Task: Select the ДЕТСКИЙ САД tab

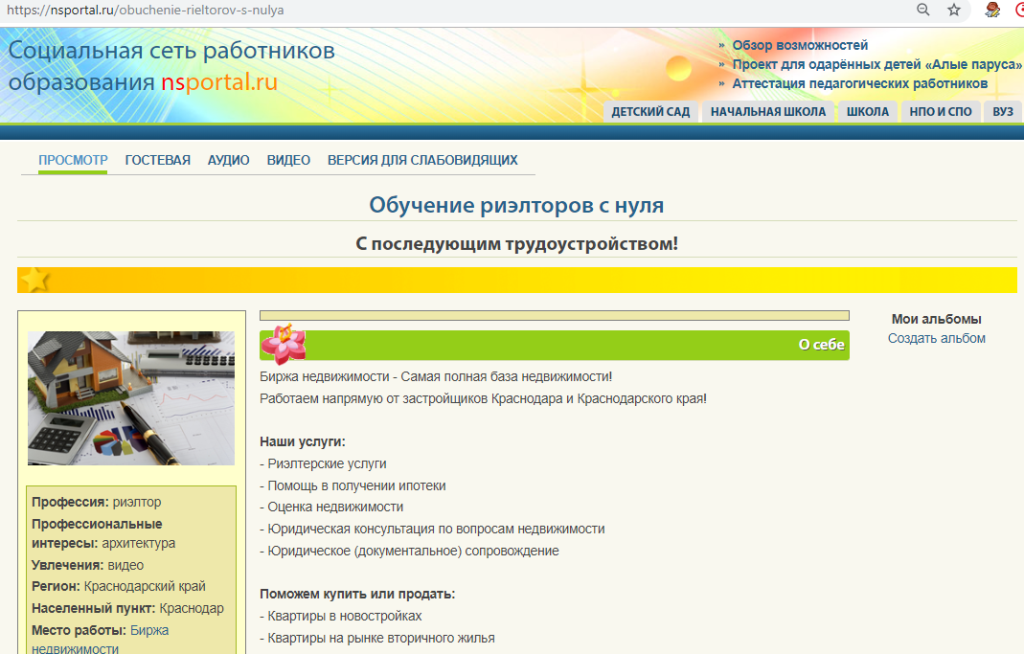Action: [x=650, y=112]
